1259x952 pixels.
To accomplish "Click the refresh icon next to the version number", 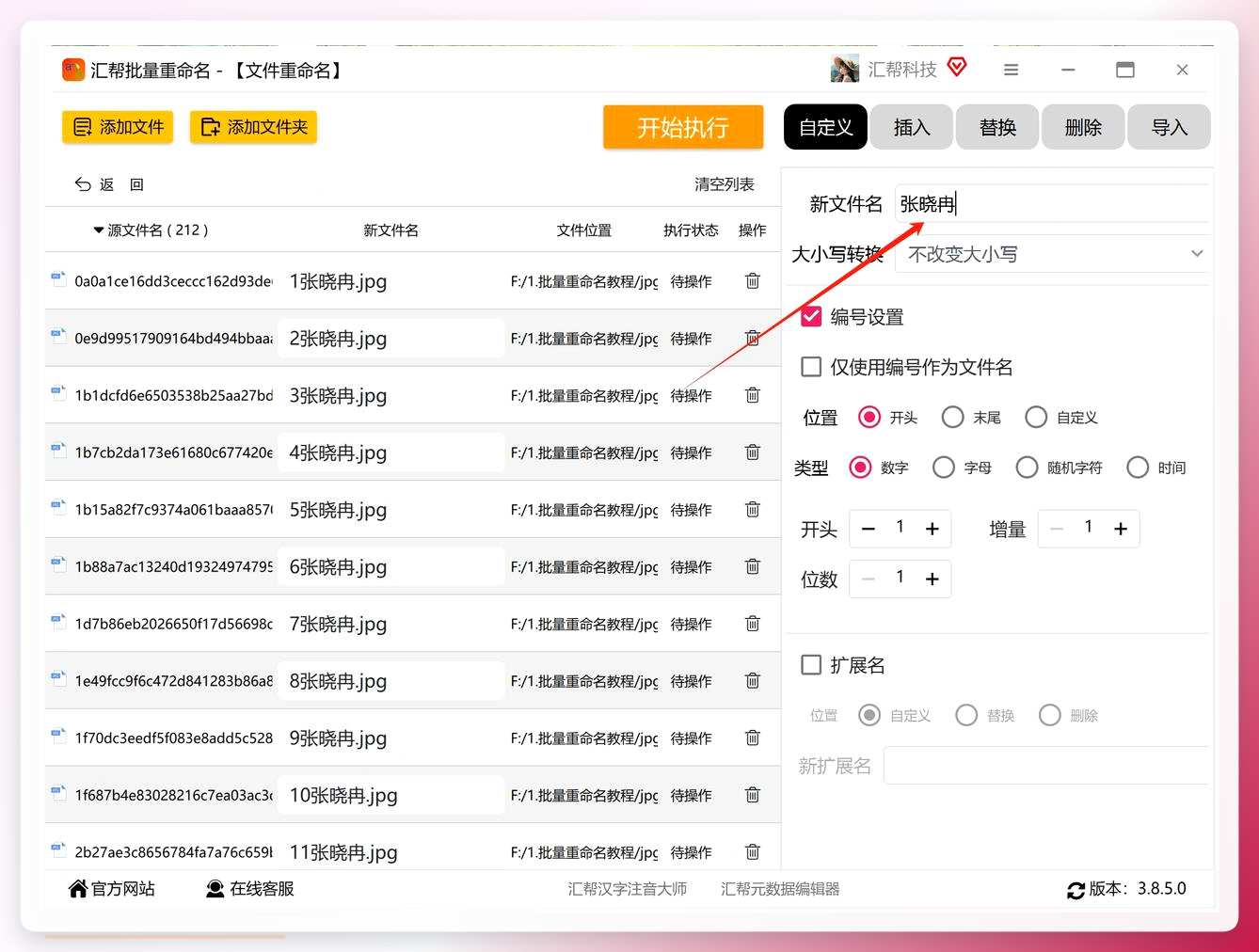I will click(x=1076, y=890).
